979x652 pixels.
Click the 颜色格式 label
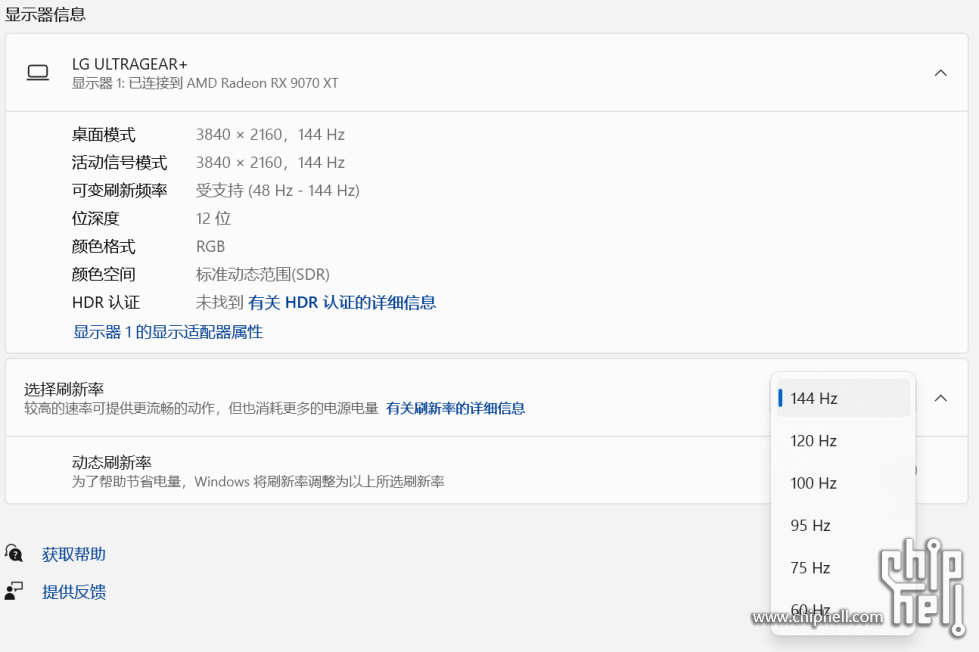(x=104, y=247)
